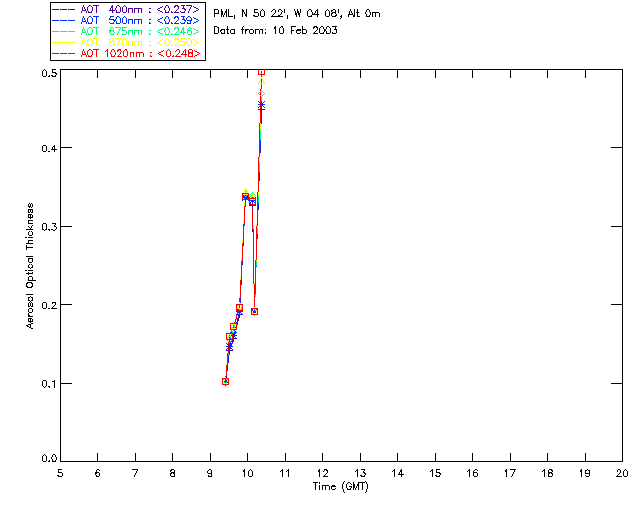Click the y-axis tick label 0.0

[x=49, y=459]
